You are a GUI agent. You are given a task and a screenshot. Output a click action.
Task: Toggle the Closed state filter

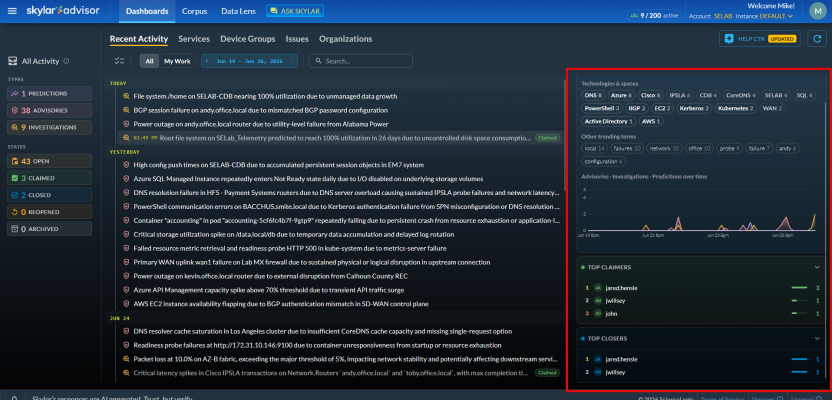point(49,195)
